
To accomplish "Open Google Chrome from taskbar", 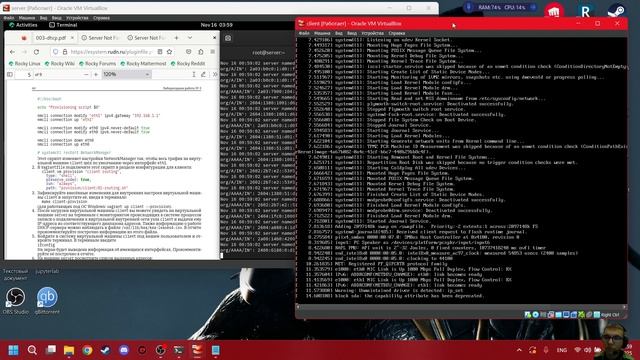I will 87,350.
